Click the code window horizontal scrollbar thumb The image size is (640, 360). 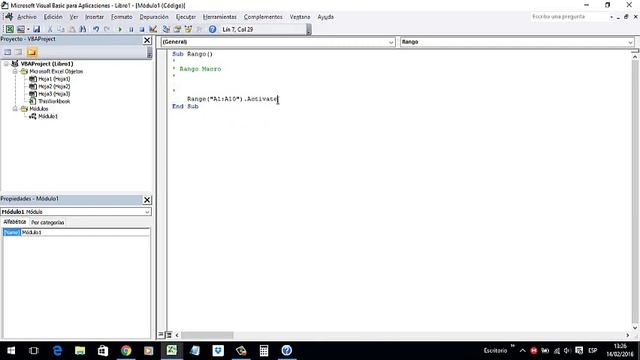click(x=207, y=335)
